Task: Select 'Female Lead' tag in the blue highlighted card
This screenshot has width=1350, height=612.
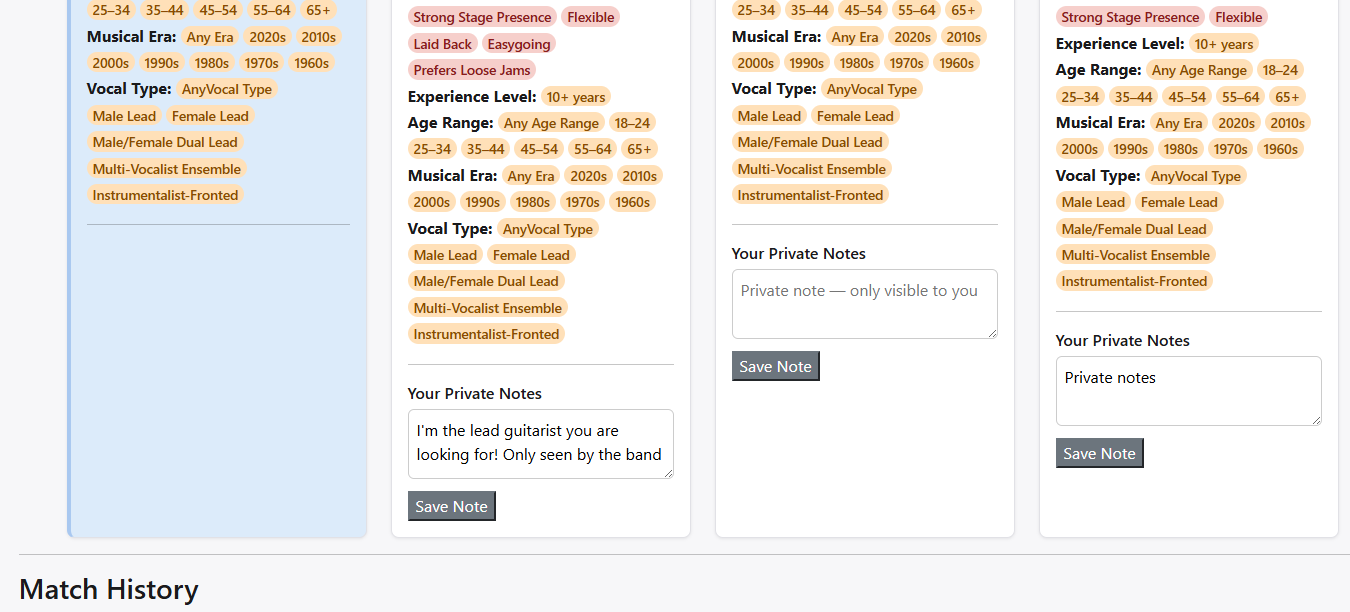Action: coord(210,116)
